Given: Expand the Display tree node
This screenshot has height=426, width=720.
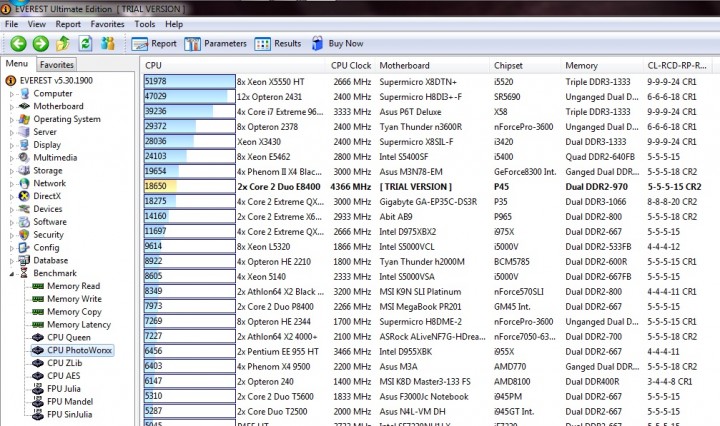Looking at the screenshot, I should pos(12,146).
